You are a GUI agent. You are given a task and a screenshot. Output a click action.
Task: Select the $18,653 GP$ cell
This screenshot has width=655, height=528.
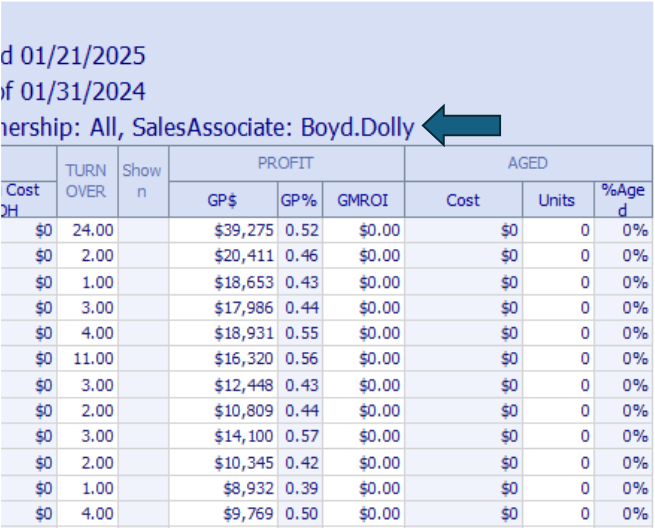click(223, 282)
